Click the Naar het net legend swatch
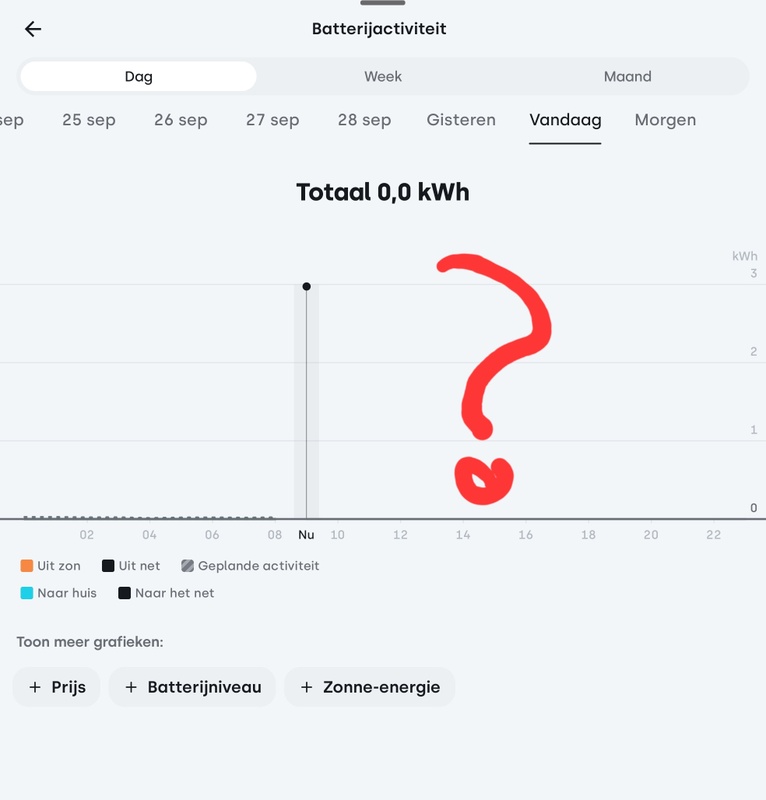This screenshot has height=800, width=766. pyautogui.click(x=125, y=593)
